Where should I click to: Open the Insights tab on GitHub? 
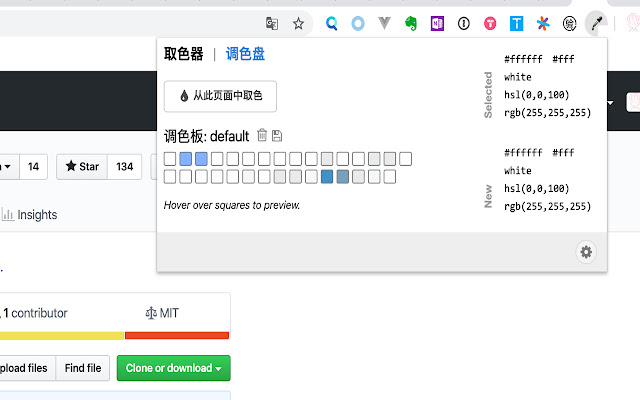click(x=29, y=214)
